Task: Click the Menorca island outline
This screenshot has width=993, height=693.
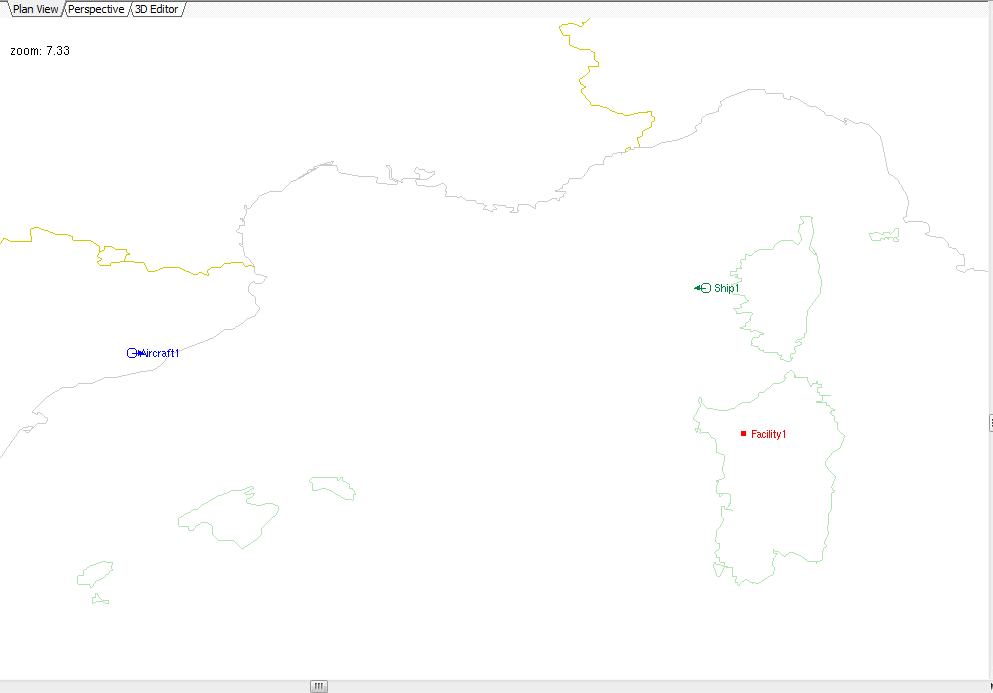Action: coord(334,487)
